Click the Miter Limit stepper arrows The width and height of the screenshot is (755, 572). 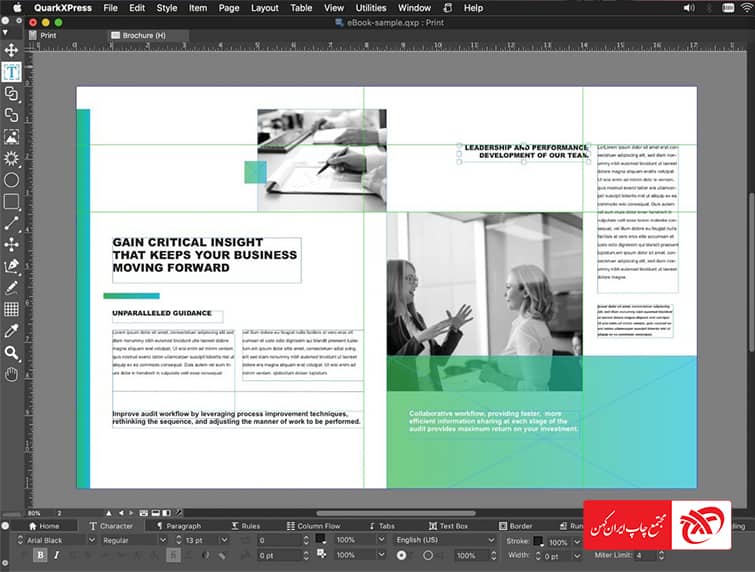click(x=661, y=555)
